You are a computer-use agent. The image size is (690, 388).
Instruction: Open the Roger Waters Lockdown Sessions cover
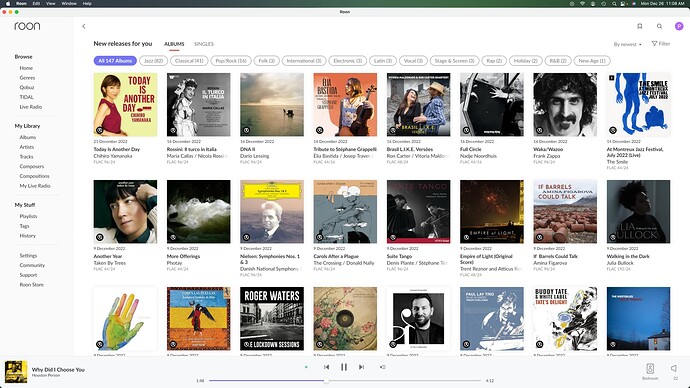tap(272, 318)
